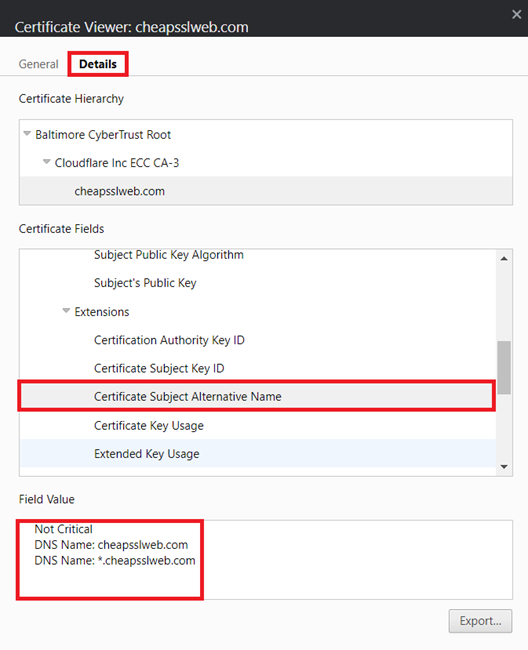Select Baltimore CyberTrust Root certificate
The image size is (528, 650).
click(x=103, y=135)
